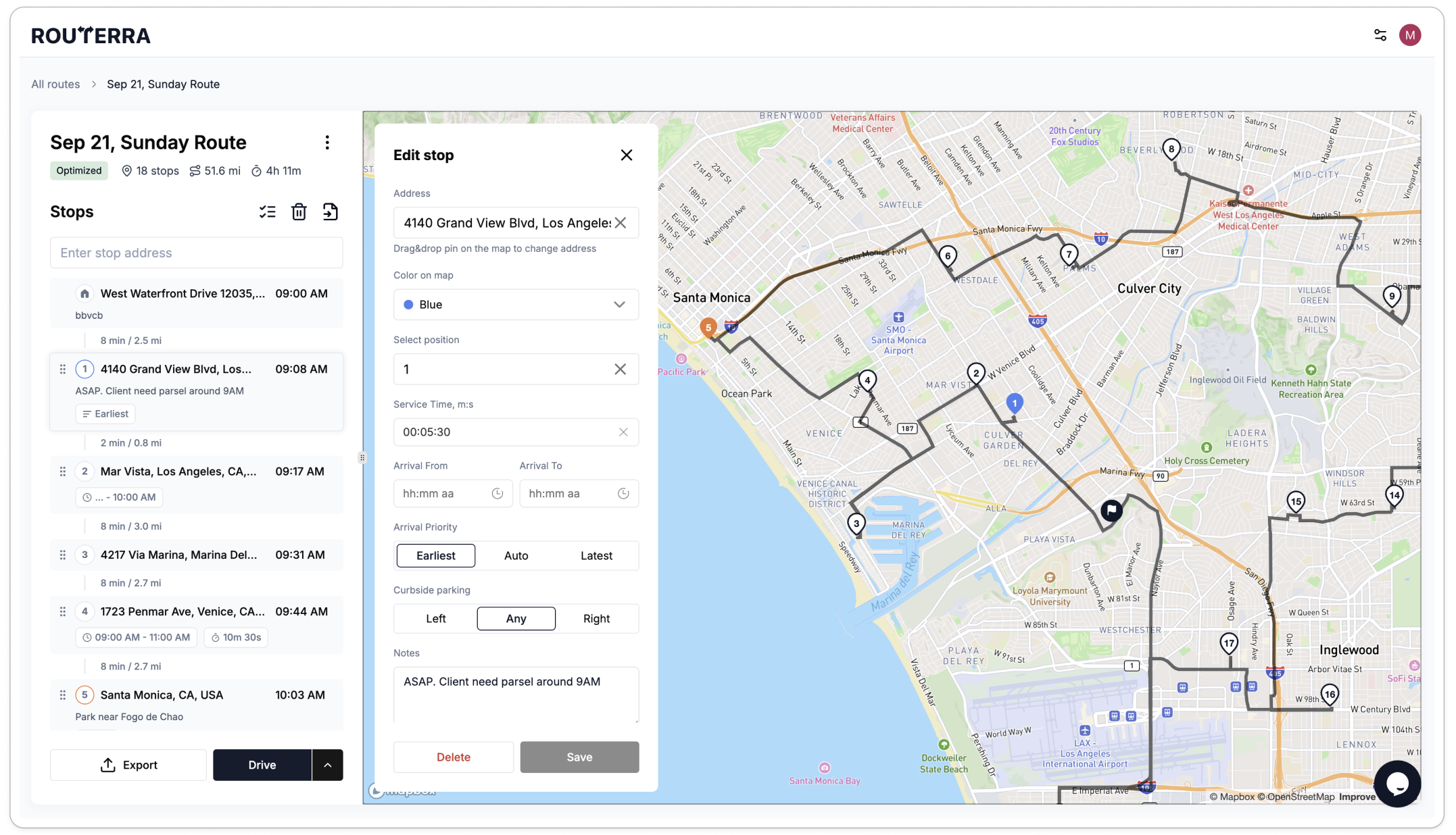Viewport: 1456px width, 835px height.
Task: Clear the Select position field
Action: [x=620, y=370]
